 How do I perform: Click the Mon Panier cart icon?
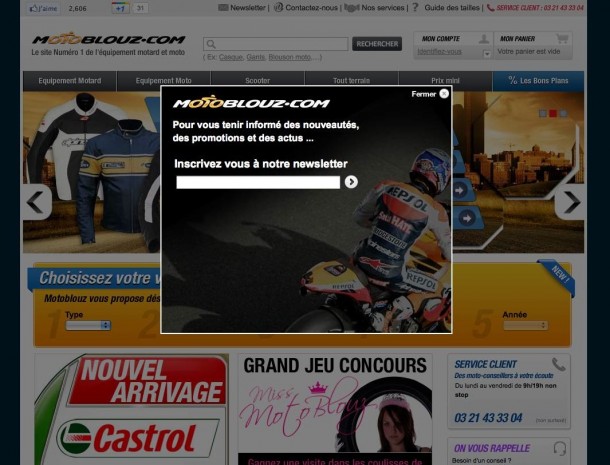click(x=562, y=39)
